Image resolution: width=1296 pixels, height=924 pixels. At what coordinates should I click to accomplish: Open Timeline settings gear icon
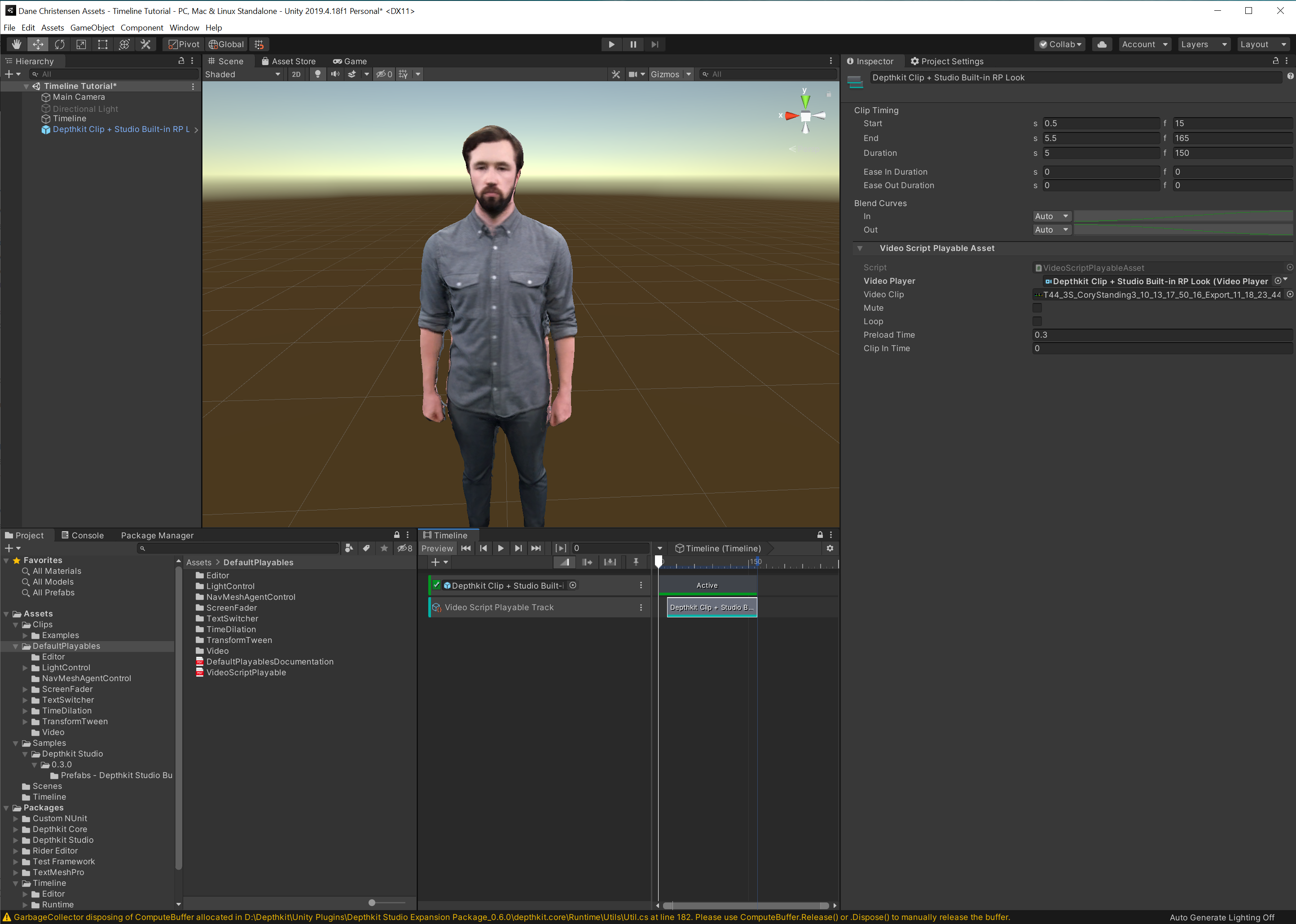(x=830, y=549)
